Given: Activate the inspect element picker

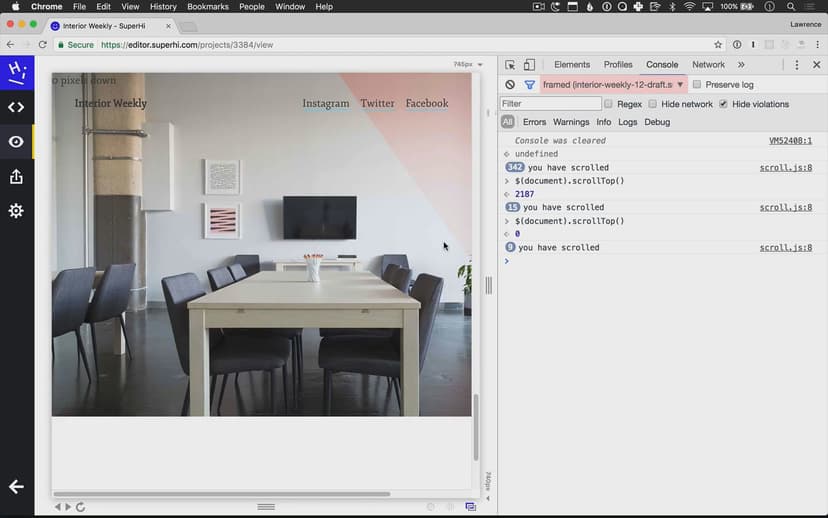Looking at the screenshot, I should (510, 65).
